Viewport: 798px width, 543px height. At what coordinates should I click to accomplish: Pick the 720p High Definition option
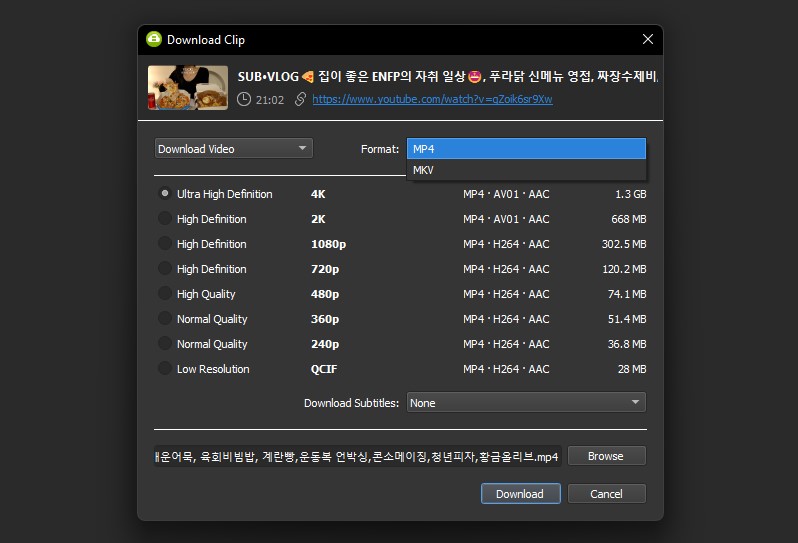164,269
